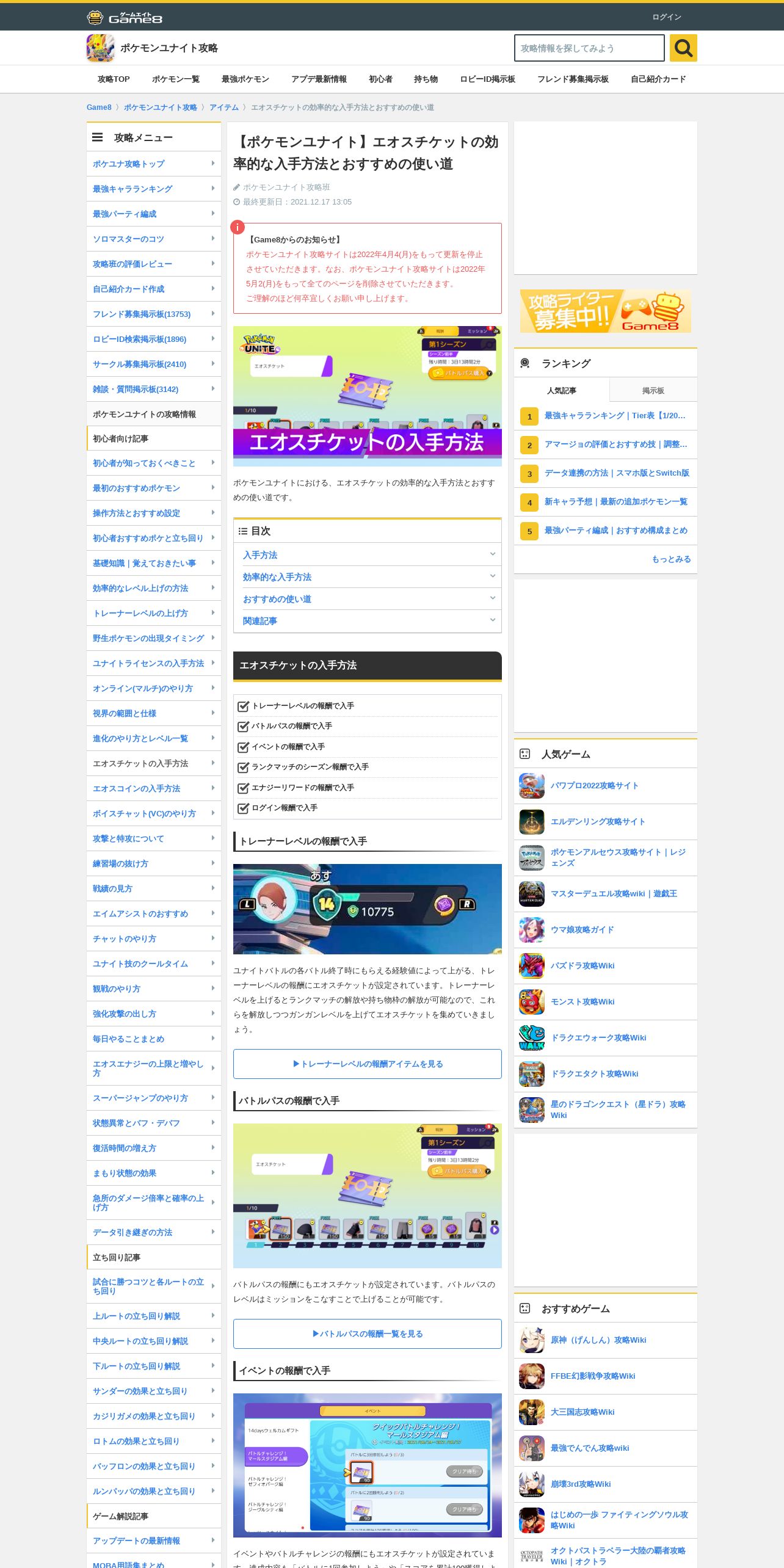Open the アイテム breadcrumb link
This screenshot has width=784, height=1568.
tap(224, 107)
